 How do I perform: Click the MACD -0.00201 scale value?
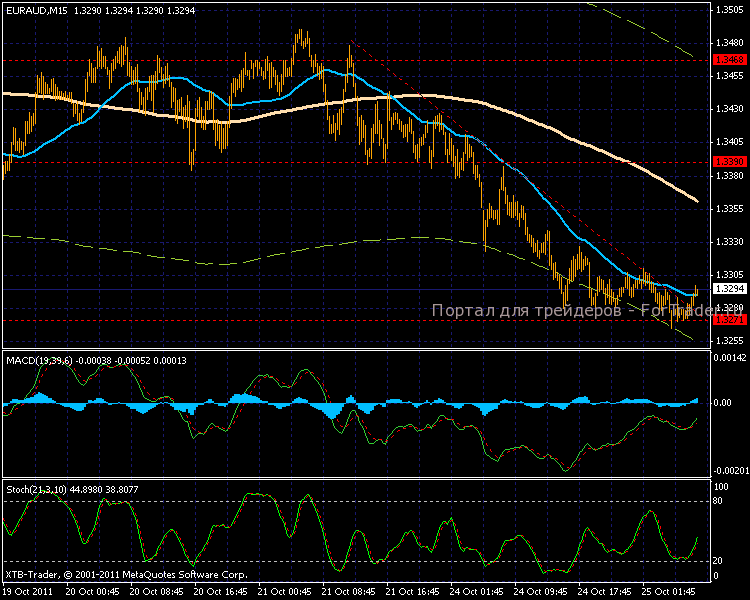click(728, 471)
